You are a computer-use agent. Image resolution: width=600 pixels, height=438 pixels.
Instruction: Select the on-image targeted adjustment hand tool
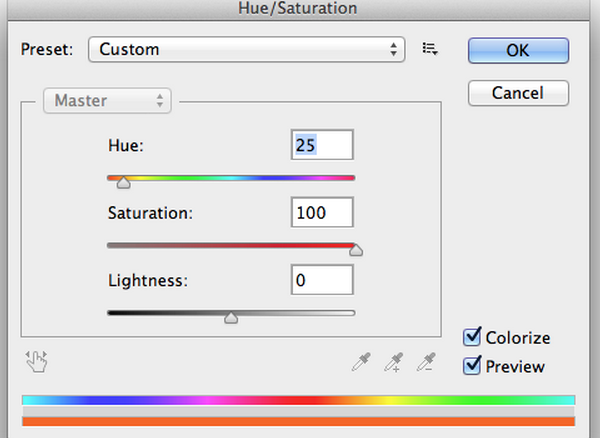[38, 362]
